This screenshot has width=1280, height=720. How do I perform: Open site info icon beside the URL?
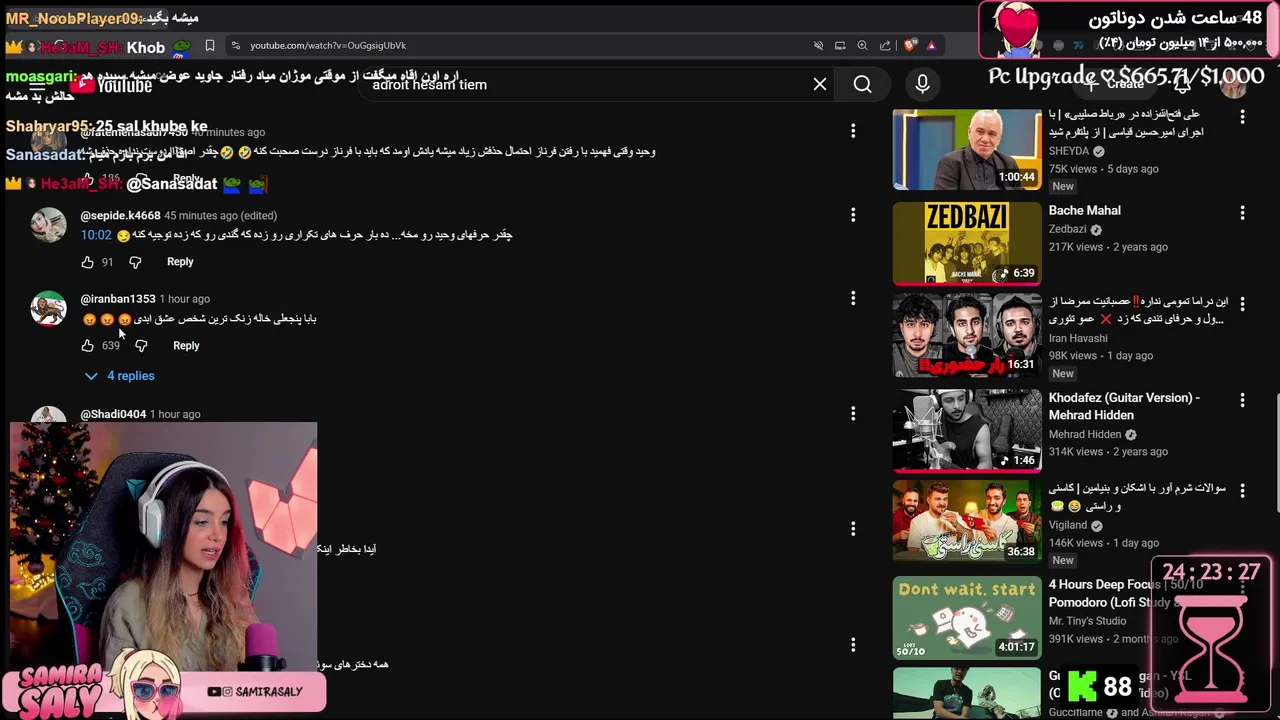(x=235, y=45)
